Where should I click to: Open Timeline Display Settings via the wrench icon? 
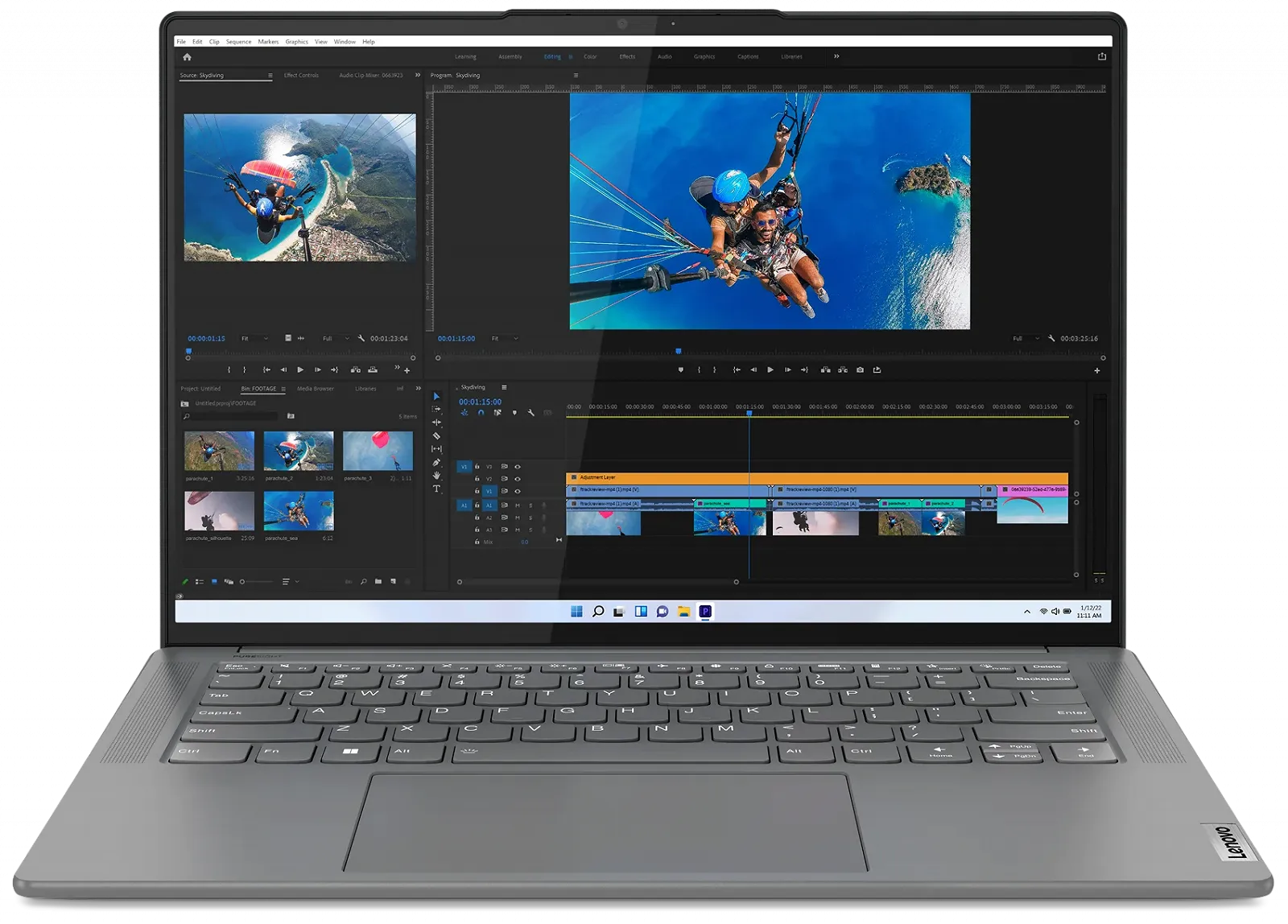(x=531, y=413)
